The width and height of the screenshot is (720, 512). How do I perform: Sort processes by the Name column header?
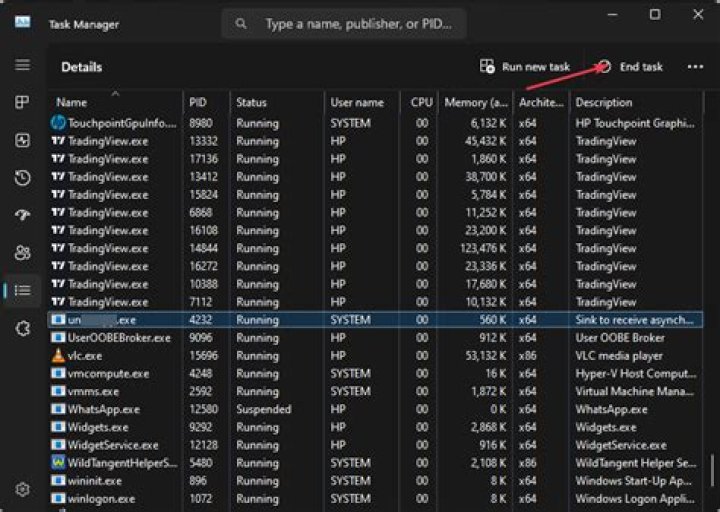72,102
